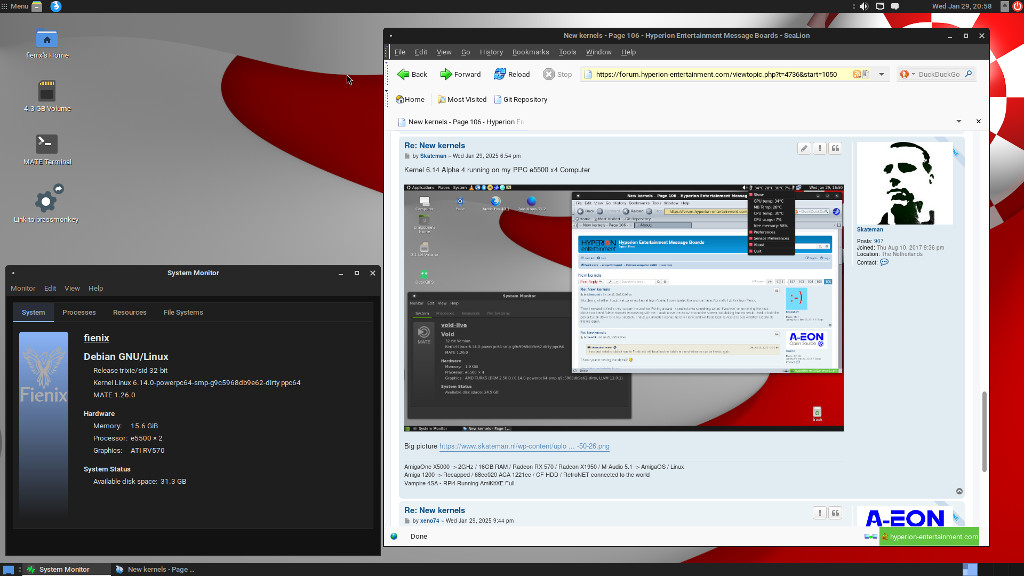Quote Skateman's post with quote icon
1024x576 pixels.
[x=835, y=148]
